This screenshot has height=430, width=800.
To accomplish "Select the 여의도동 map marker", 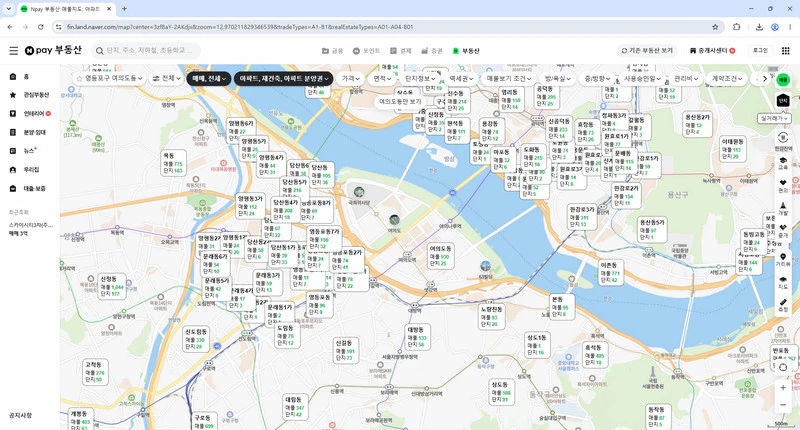I will point(440,255).
